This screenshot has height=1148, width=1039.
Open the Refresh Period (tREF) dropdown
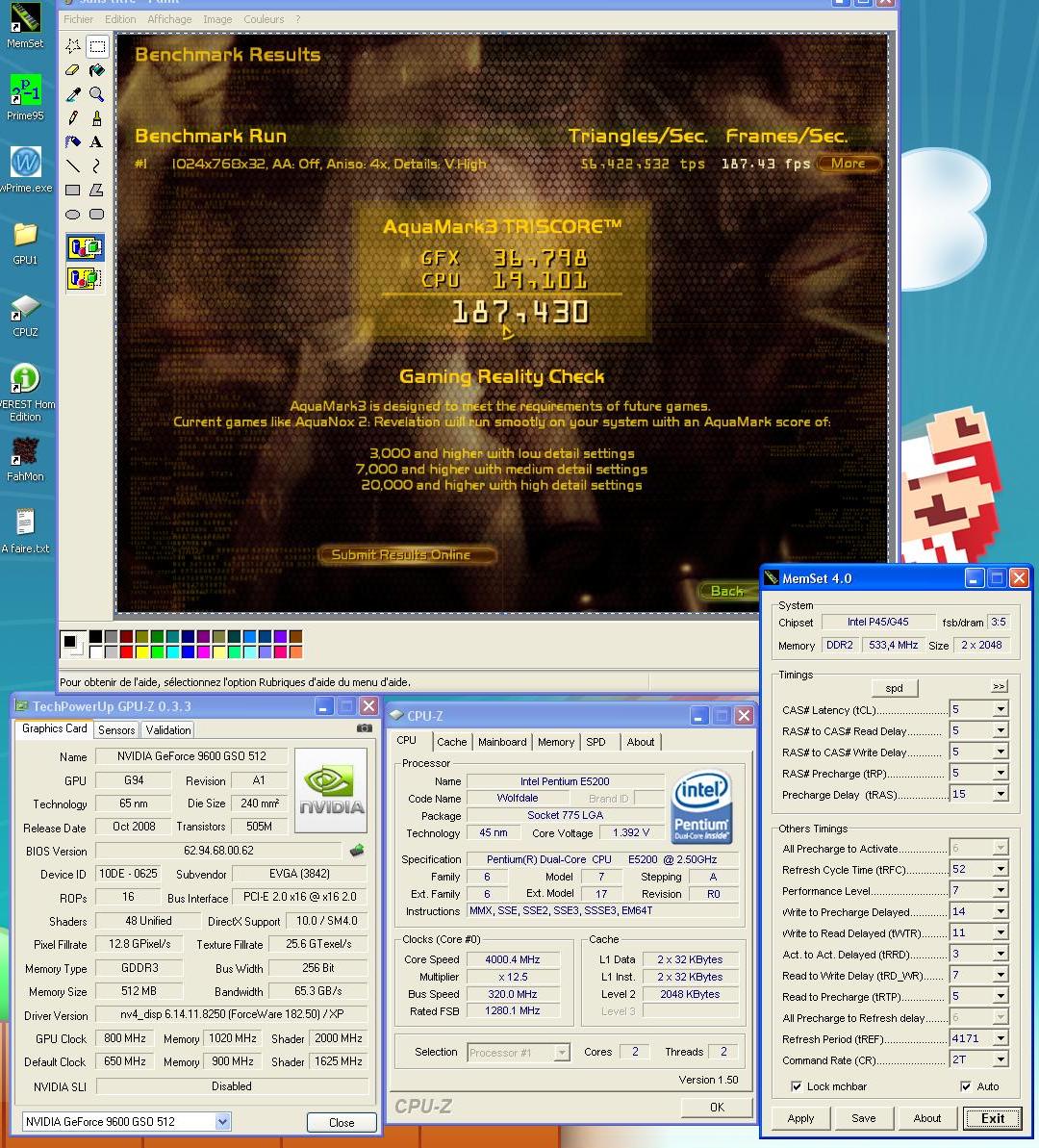tap(1001, 1038)
